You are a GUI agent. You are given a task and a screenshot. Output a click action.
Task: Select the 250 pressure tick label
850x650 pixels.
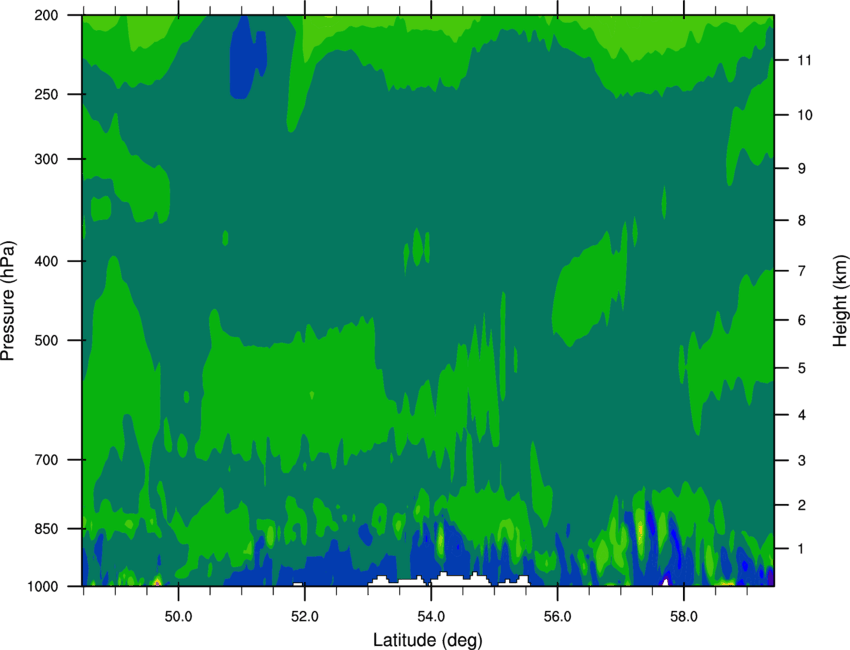[x=47, y=94]
